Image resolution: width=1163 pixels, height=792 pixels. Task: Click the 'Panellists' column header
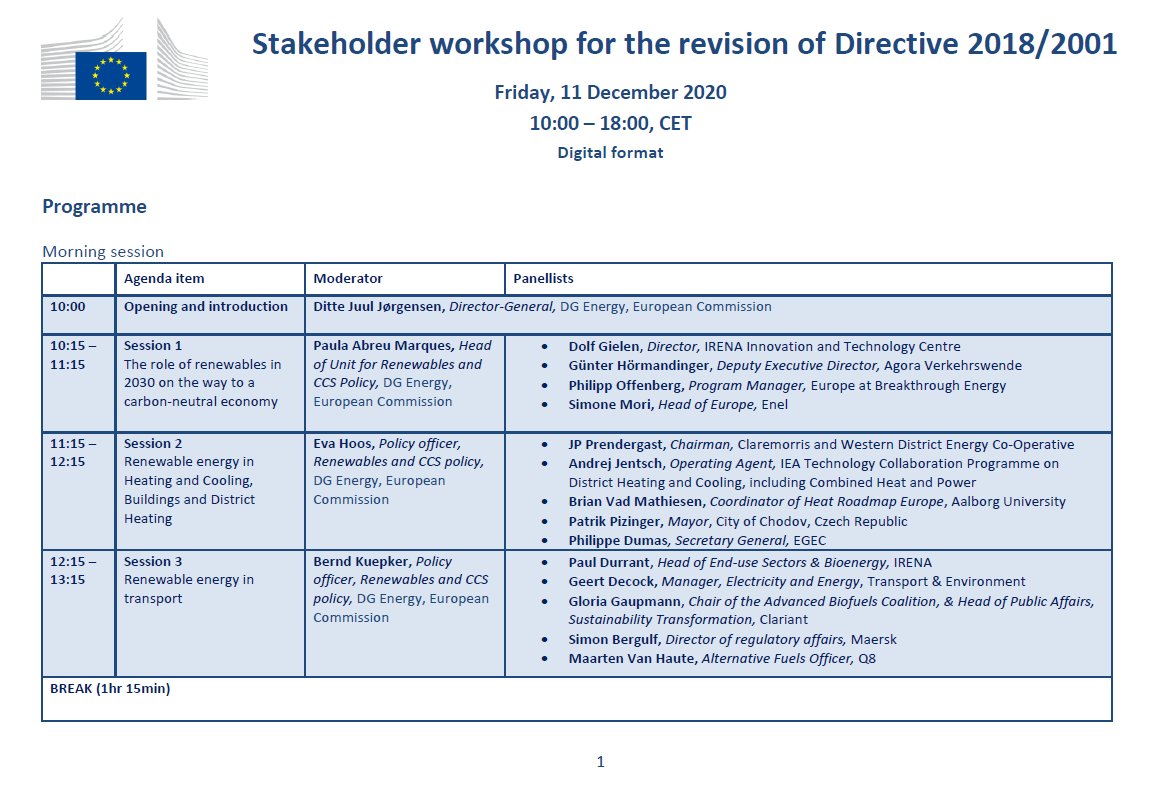pos(543,279)
